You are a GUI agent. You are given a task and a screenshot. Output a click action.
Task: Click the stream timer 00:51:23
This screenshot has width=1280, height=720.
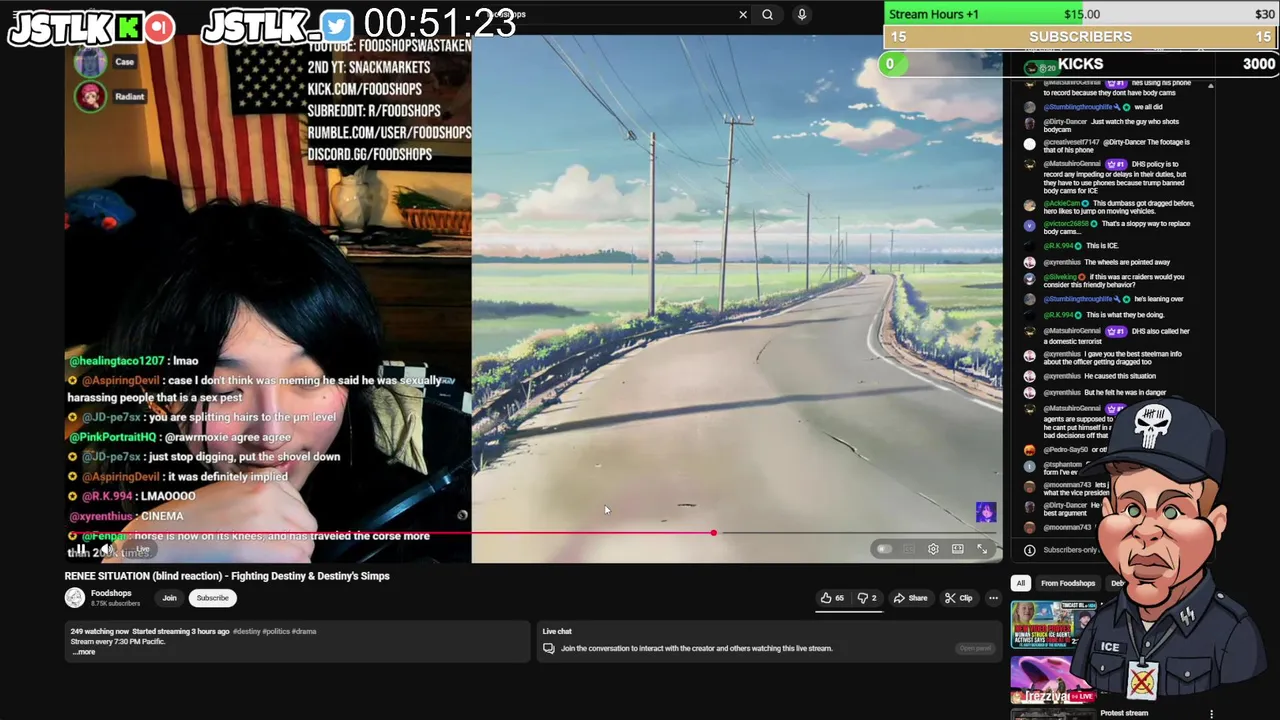440,23
